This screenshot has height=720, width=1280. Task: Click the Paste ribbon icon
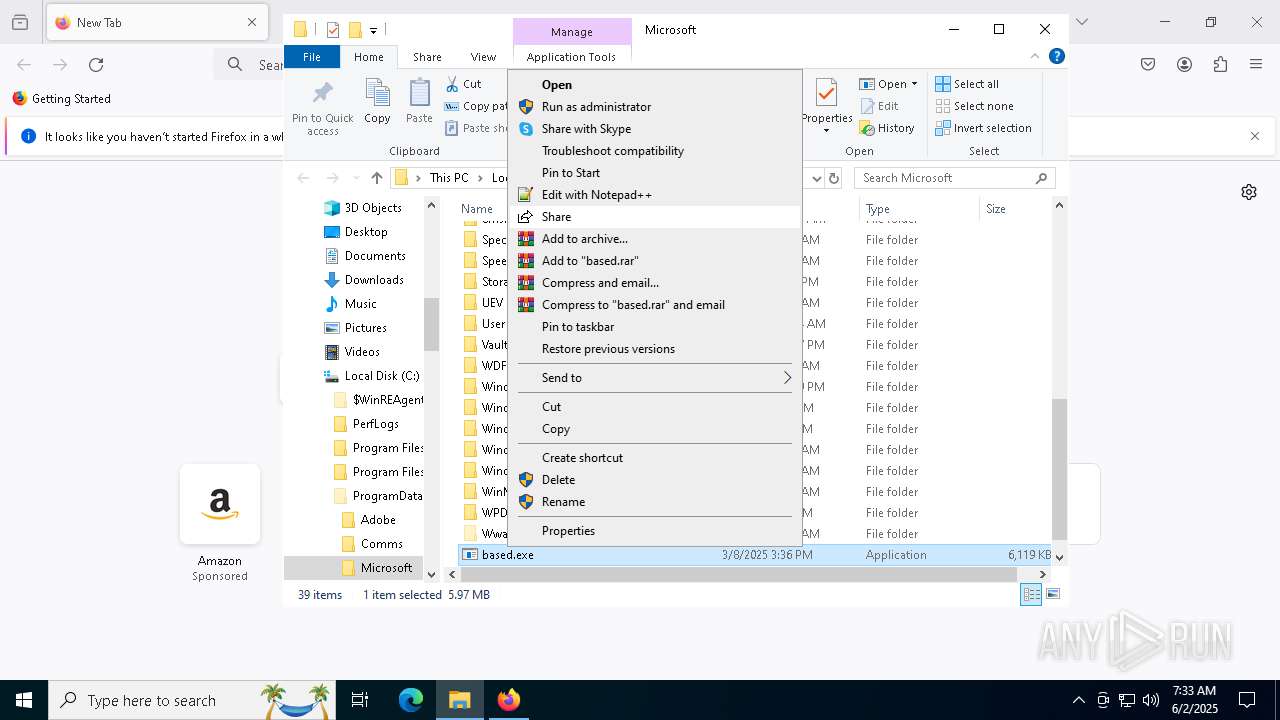pyautogui.click(x=419, y=93)
